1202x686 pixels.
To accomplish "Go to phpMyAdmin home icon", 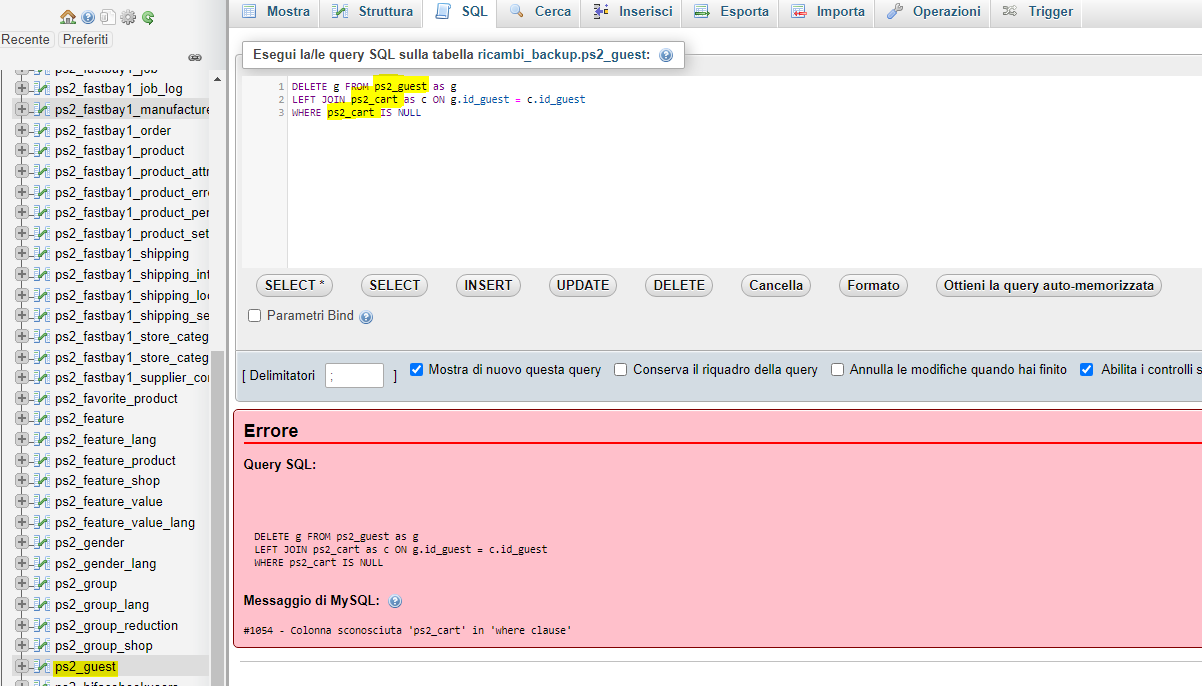I will [x=68, y=17].
